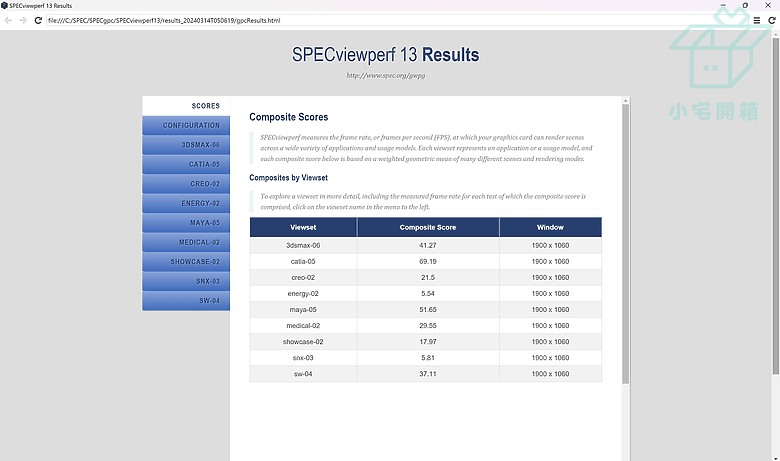Select the medical-02 viewset cell

303,326
